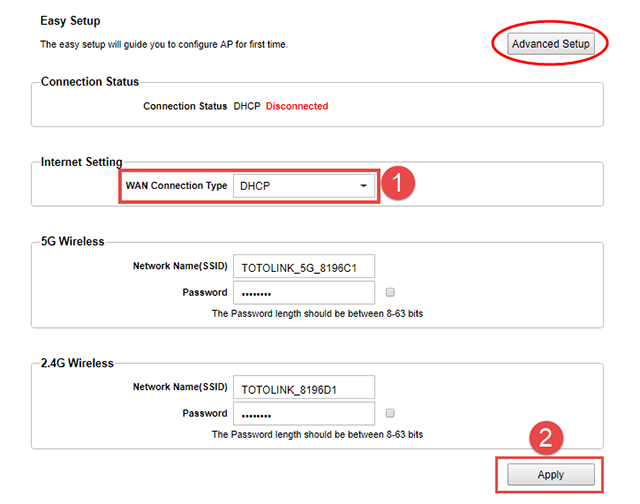Viewport: 640px width, 504px height.
Task: Click the Connection Status section title
Action: 90,82
